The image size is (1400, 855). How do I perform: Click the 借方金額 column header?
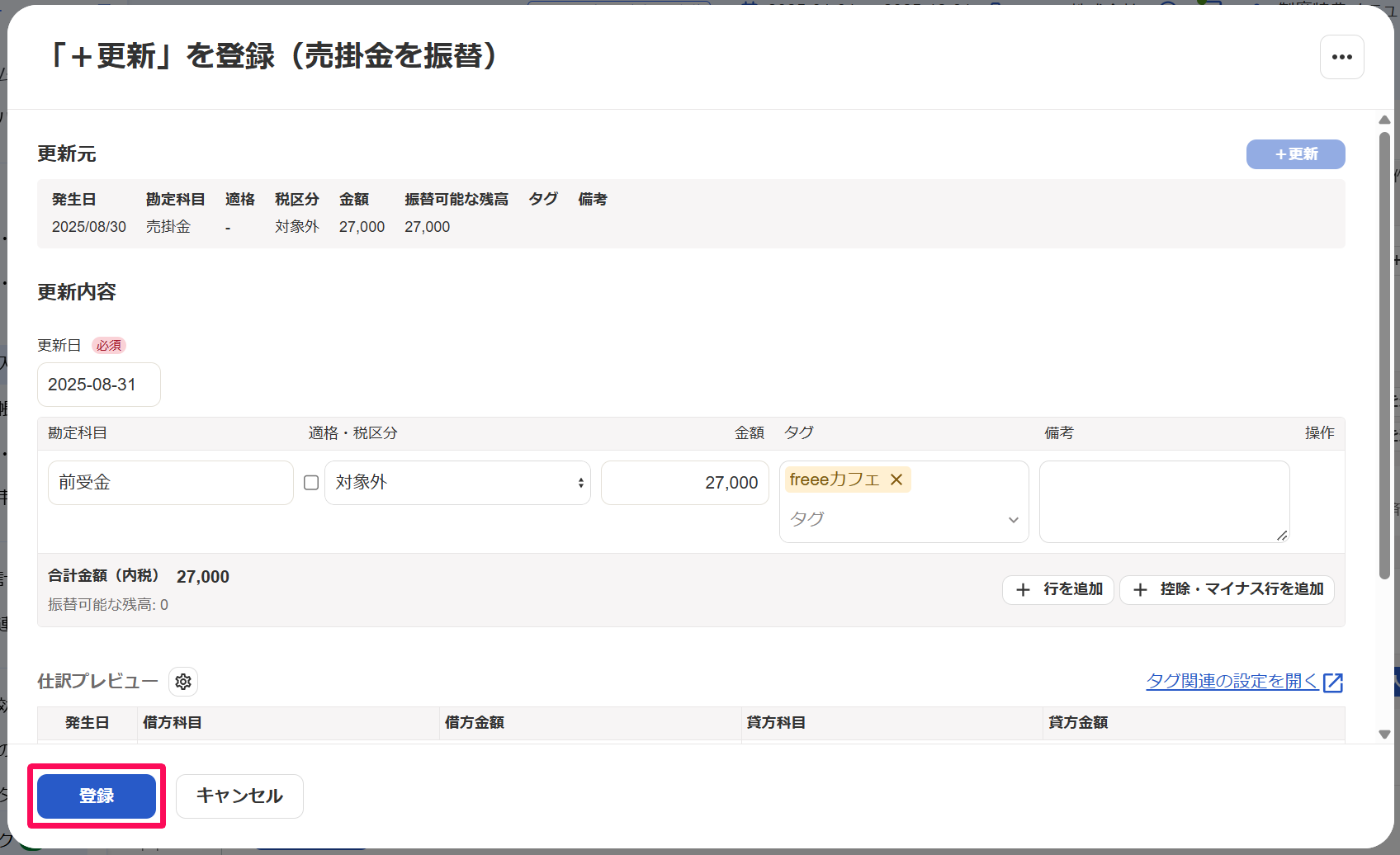pyautogui.click(x=475, y=723)
